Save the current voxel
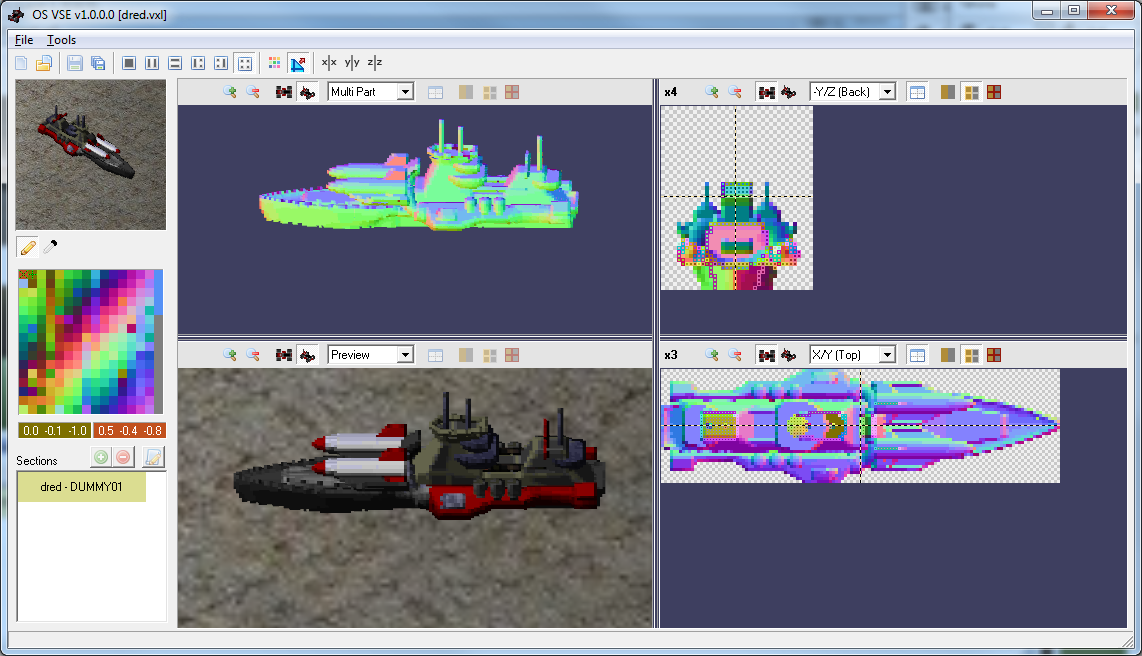Image resolution: width=1142 pixels, height=656 pixels. (x=74, y=62)
